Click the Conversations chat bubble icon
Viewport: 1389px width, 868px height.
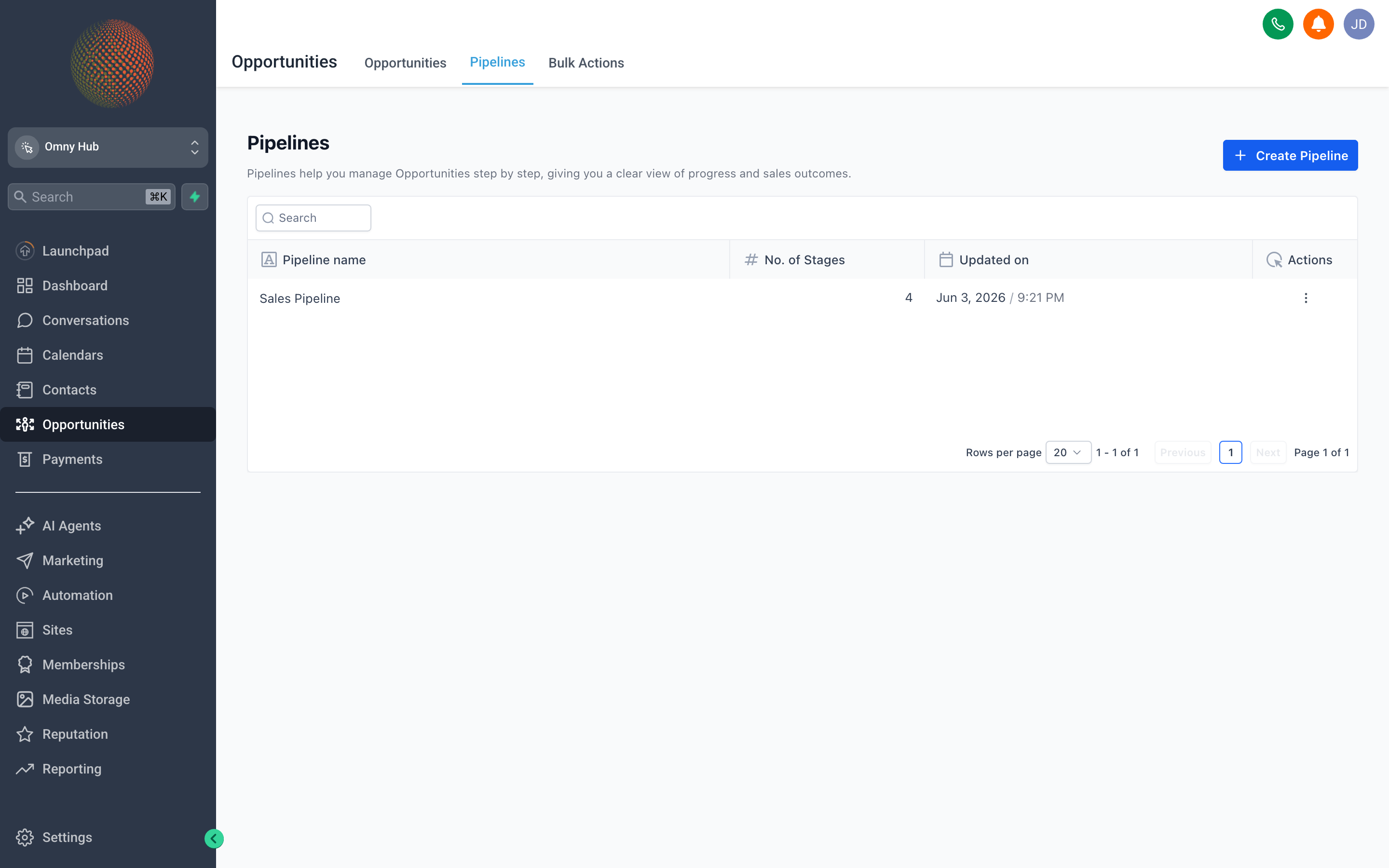pyautogui.click(x=25, y=320)
